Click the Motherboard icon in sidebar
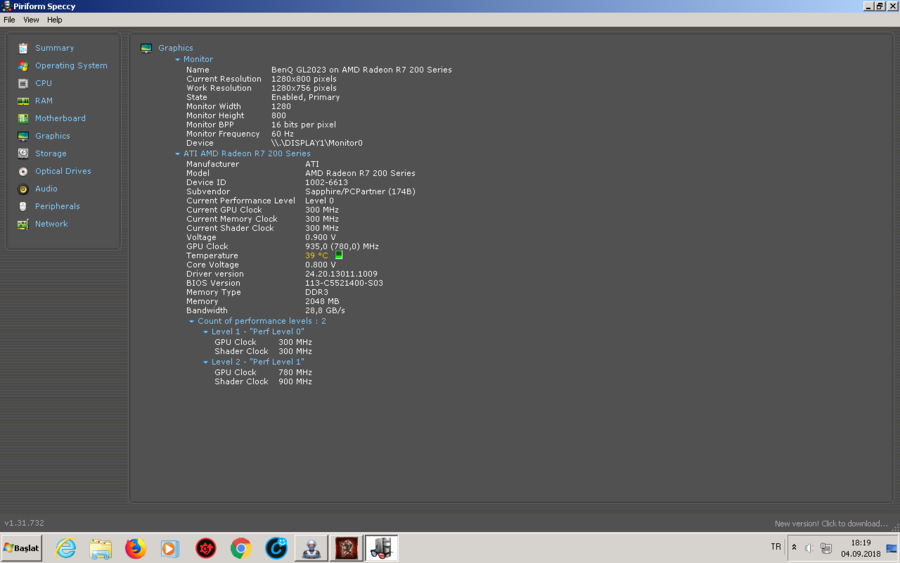Image resolution: width=900 pixels, height=563 pixels. (23, 119)
